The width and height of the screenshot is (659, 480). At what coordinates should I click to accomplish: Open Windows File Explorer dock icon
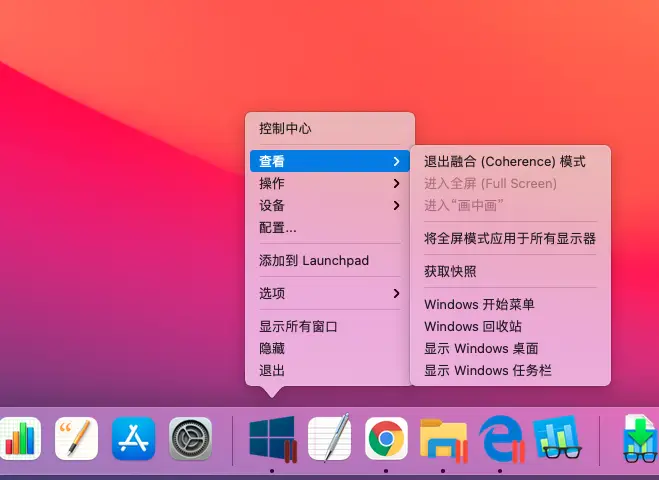[444, 440]
